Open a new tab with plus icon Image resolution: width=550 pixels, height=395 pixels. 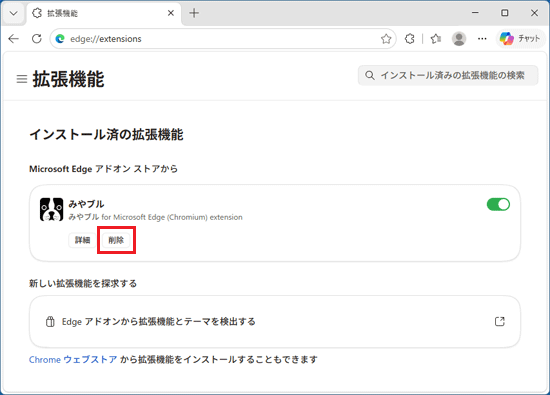tap(194, 13)
